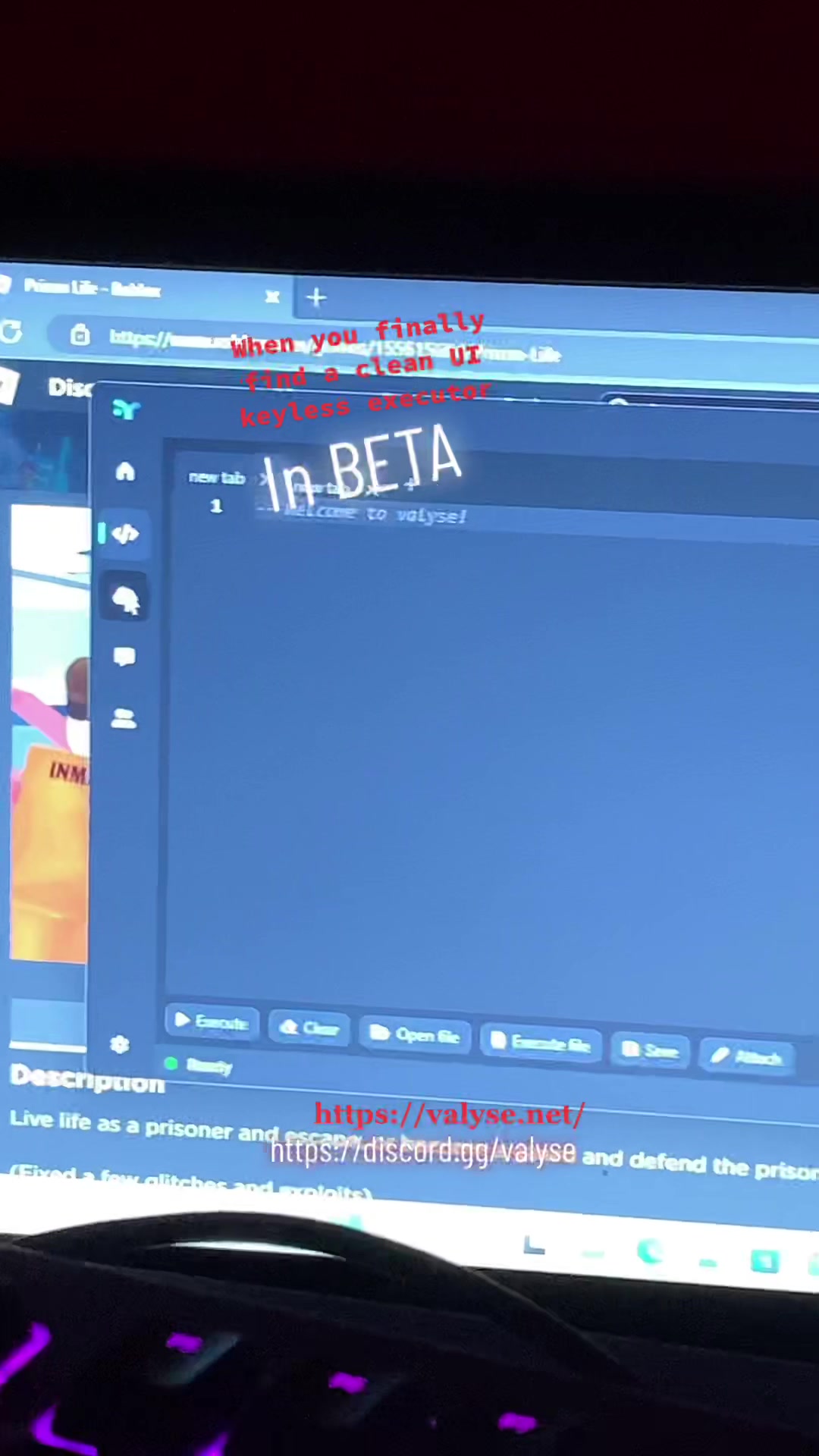Open a new browser tab with the plus
The height and width of the screenshot is (1456, 819).
click(316, 297)
